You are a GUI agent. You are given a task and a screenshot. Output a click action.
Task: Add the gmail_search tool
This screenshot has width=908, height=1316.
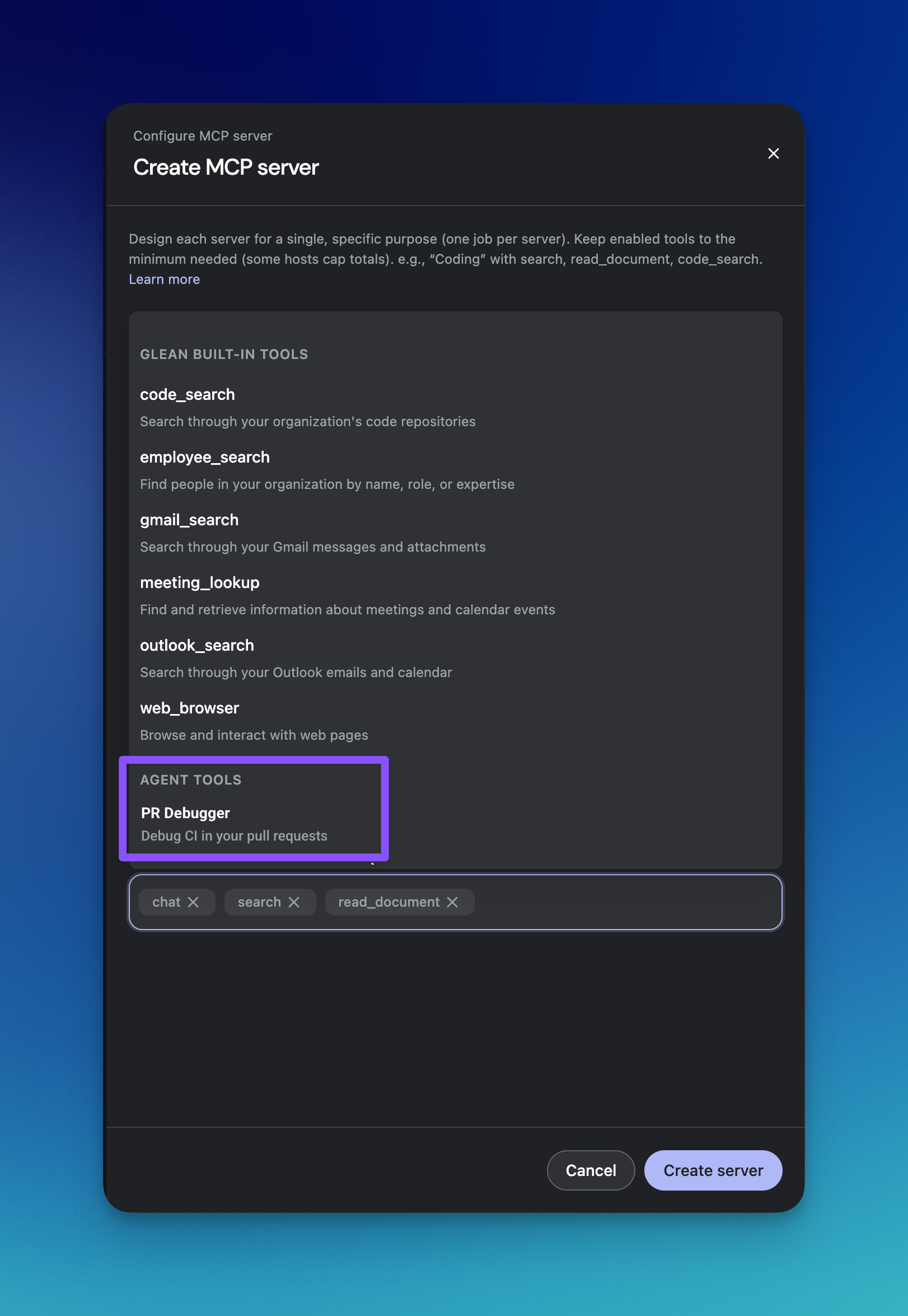tap(189, 520)
